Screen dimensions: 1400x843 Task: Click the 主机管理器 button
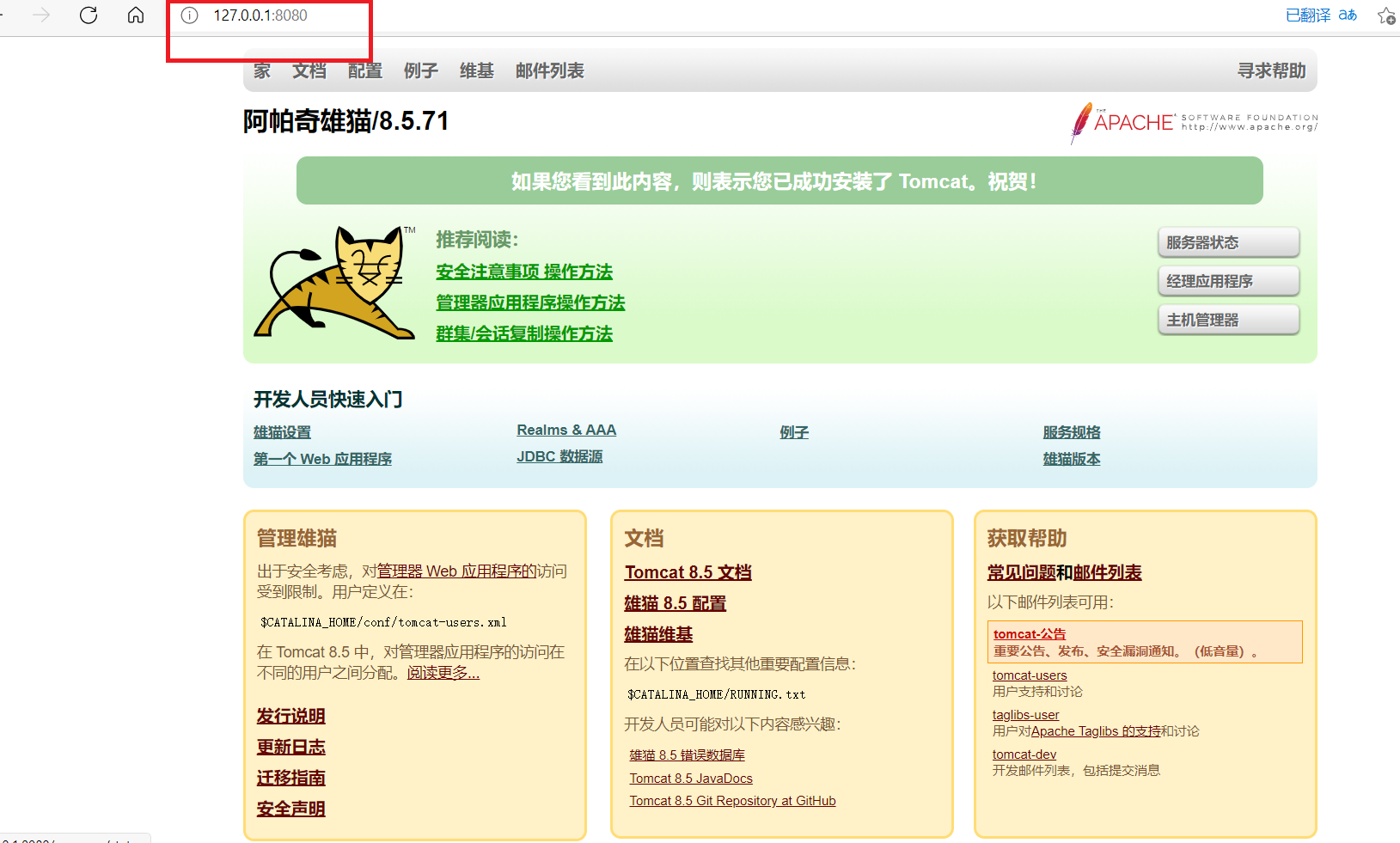1228,320
